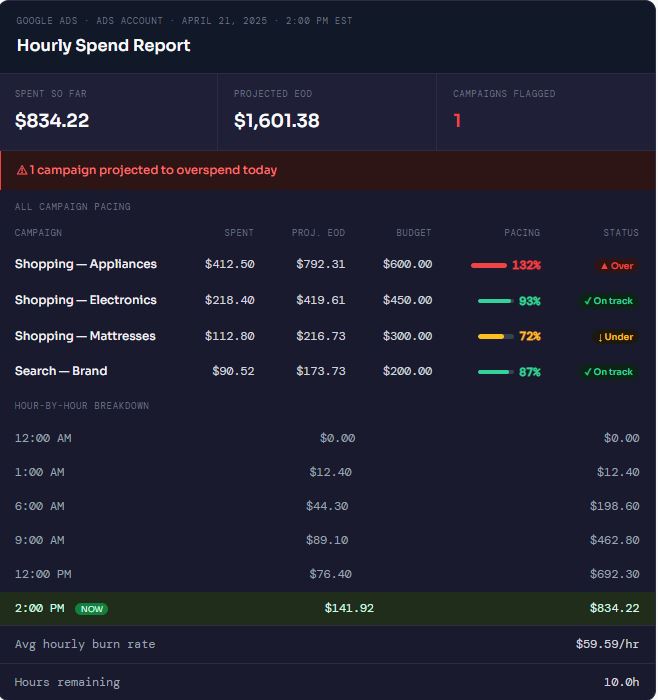Open the Shopping — Electronics campaign
This screenshot has width=658, height=700.
[x=86, y=300]
